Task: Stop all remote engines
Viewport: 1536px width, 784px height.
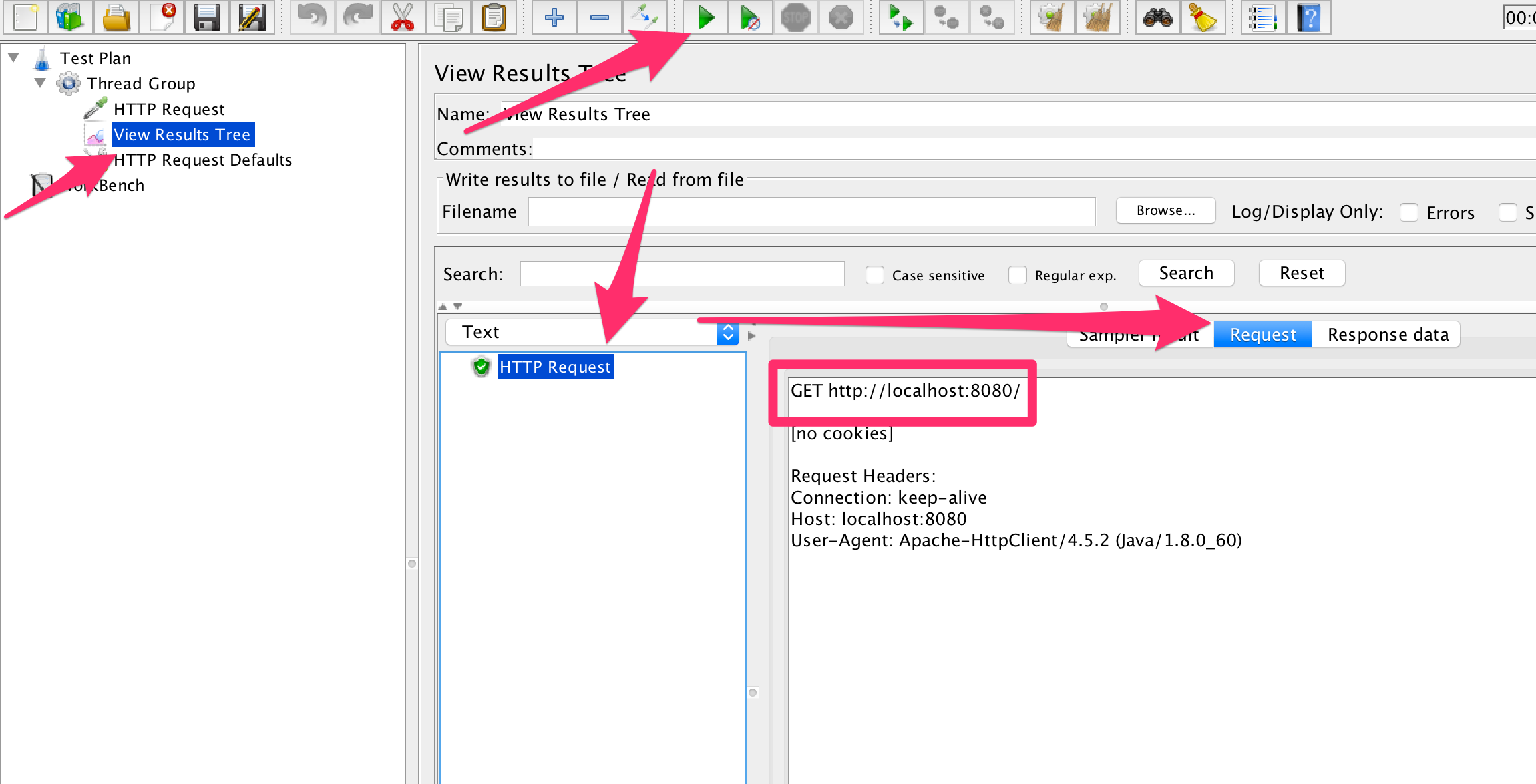Action: click(946, 17)
